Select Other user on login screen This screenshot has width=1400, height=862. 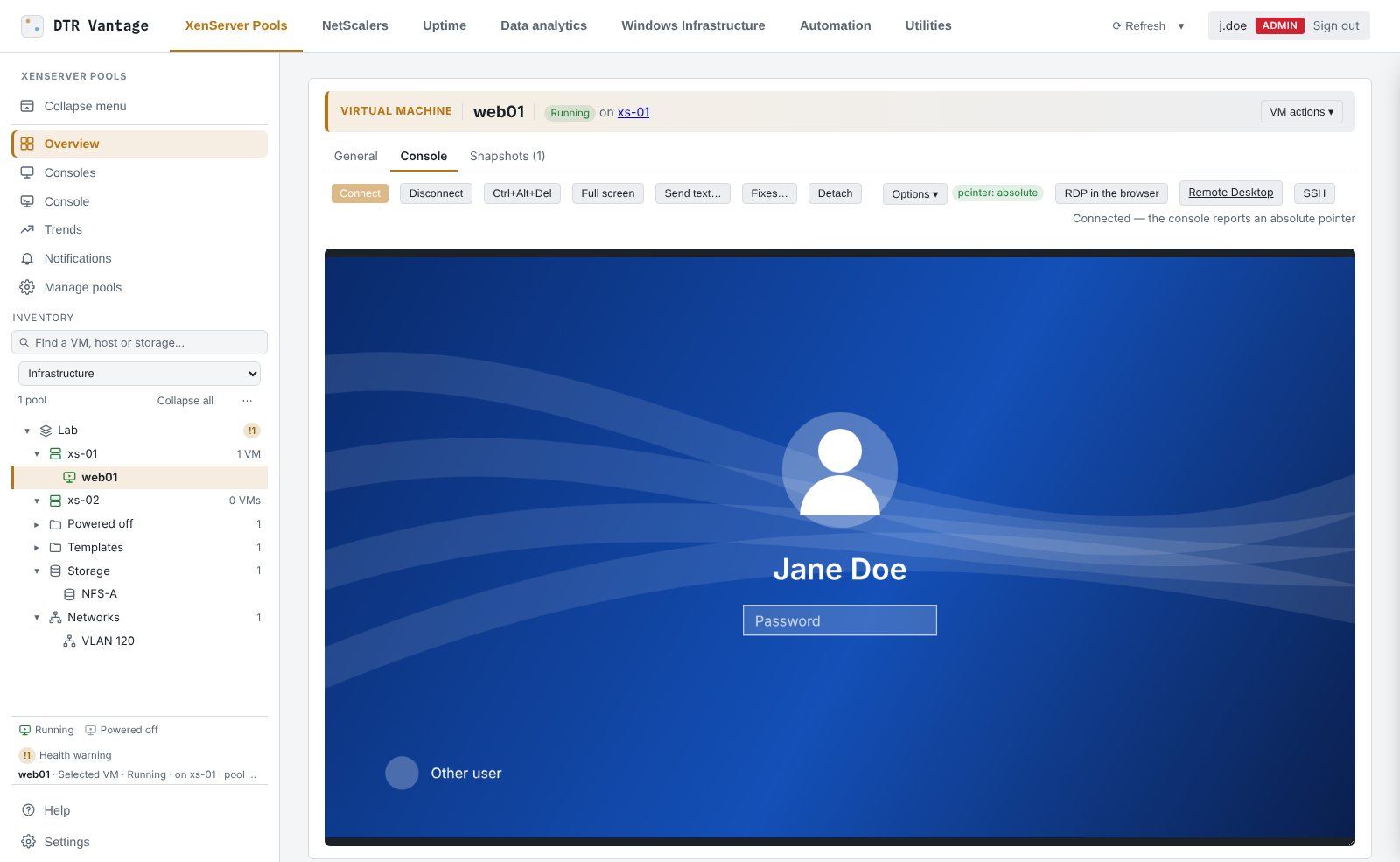444,774
